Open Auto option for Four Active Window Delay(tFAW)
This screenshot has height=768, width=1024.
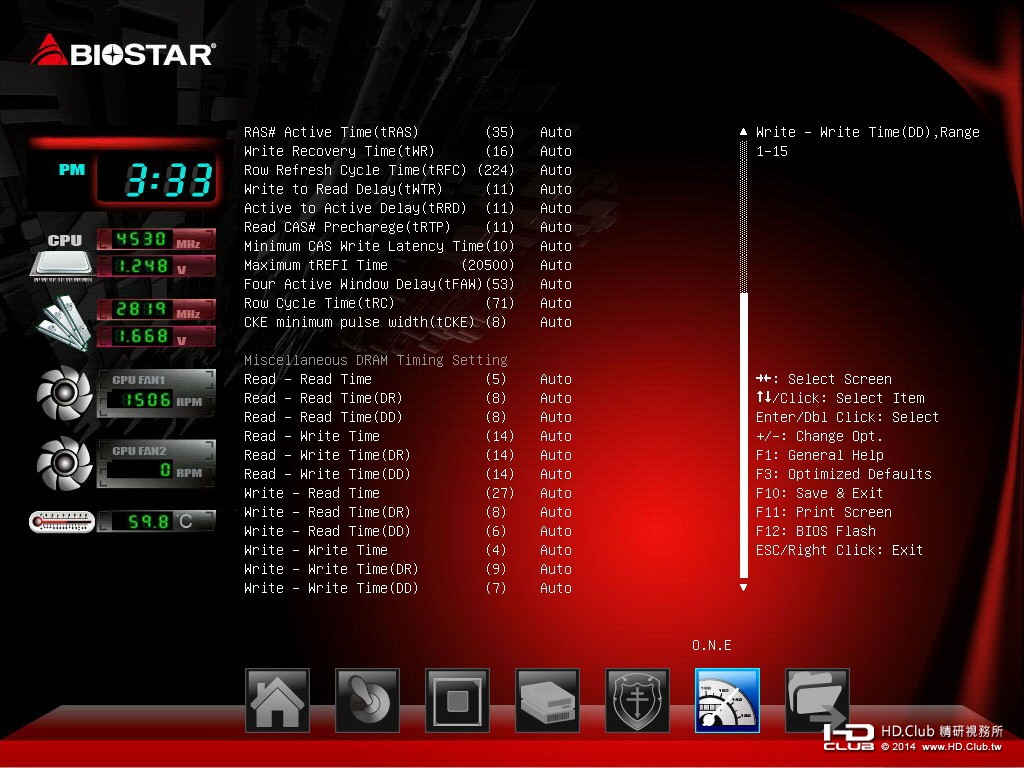(556, 284)
